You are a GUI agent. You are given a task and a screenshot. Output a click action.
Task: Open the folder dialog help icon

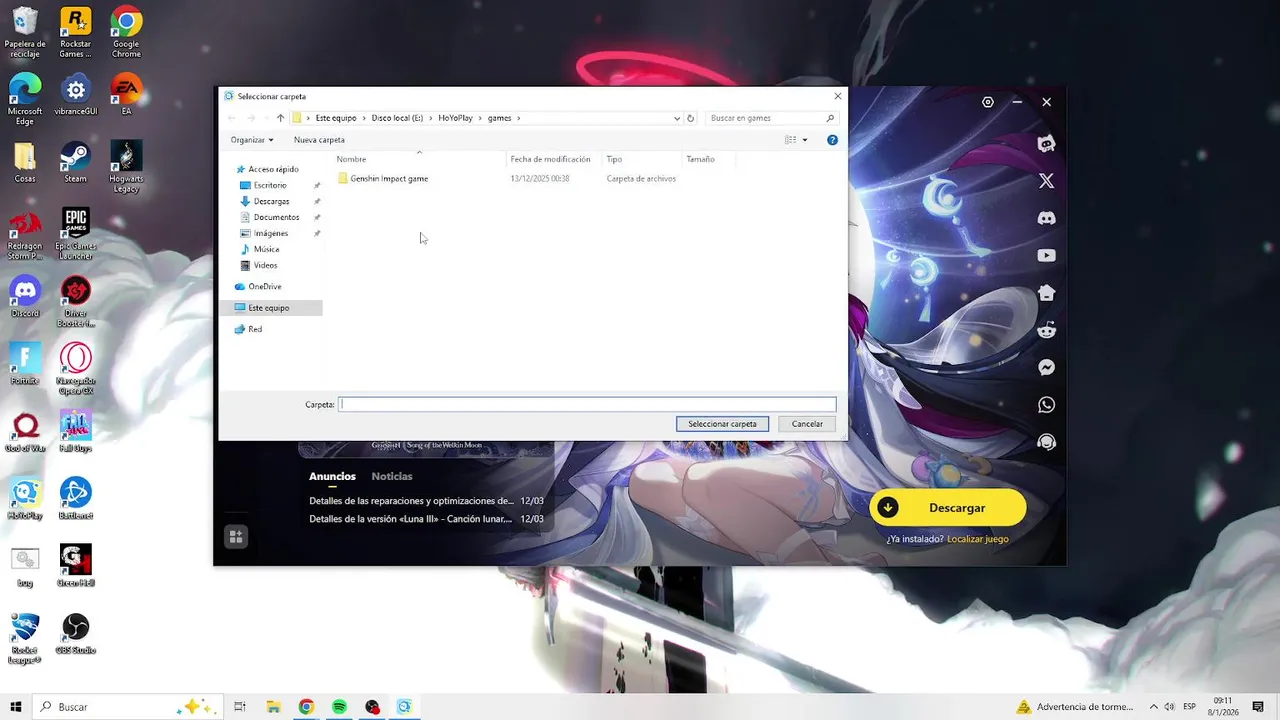(832, 140)
